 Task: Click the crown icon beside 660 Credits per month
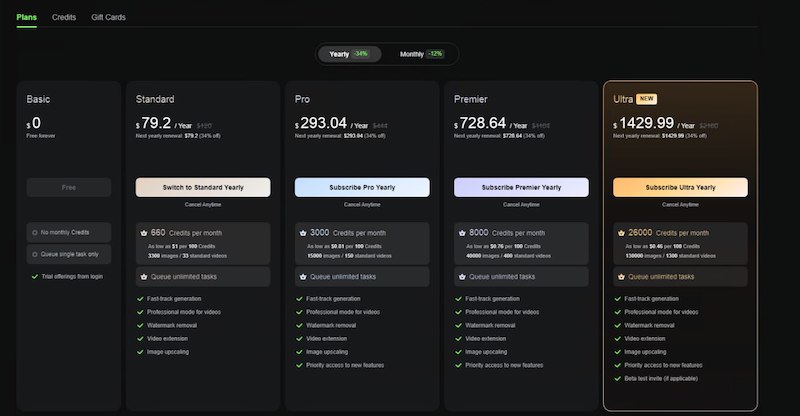click(x=143, y=233)
